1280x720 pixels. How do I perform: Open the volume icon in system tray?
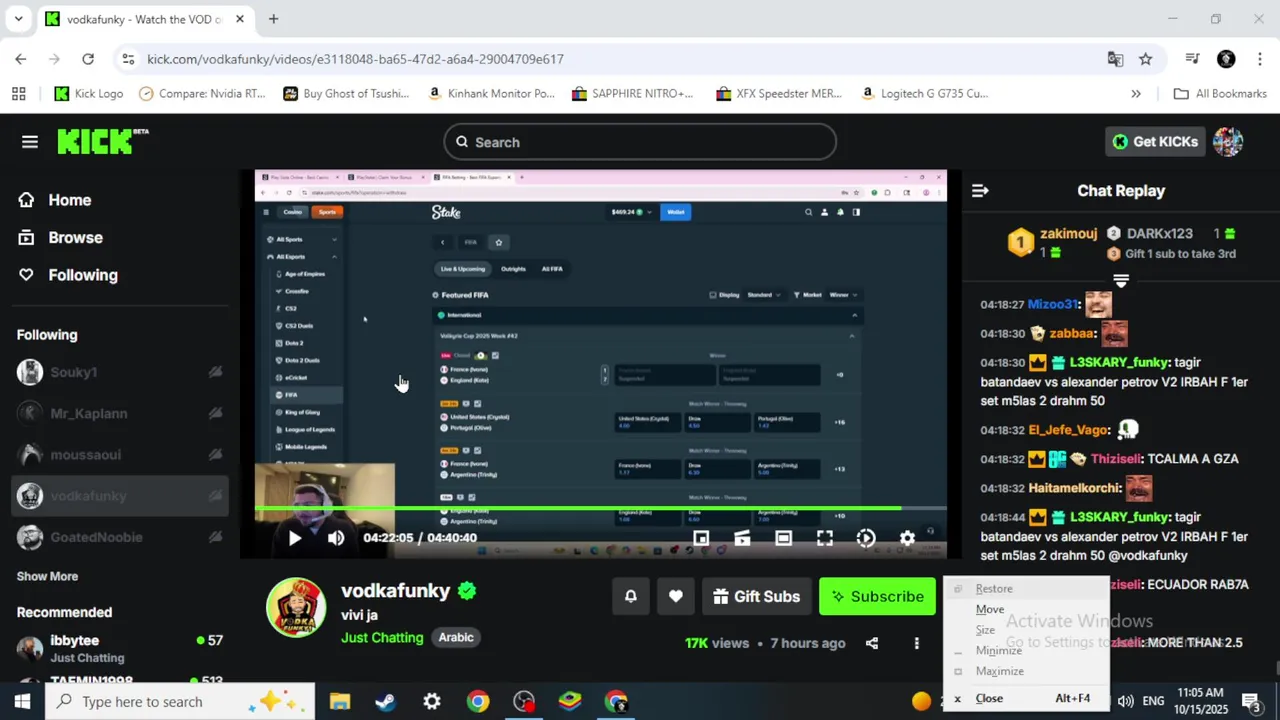(x=1125, y=702)
